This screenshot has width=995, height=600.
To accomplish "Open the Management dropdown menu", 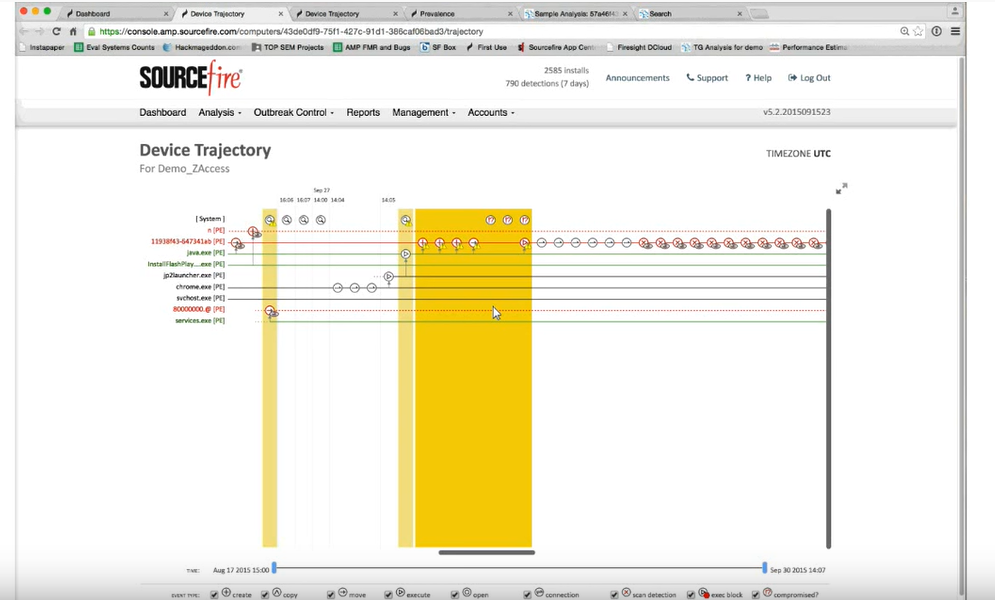I will (424, 112).
